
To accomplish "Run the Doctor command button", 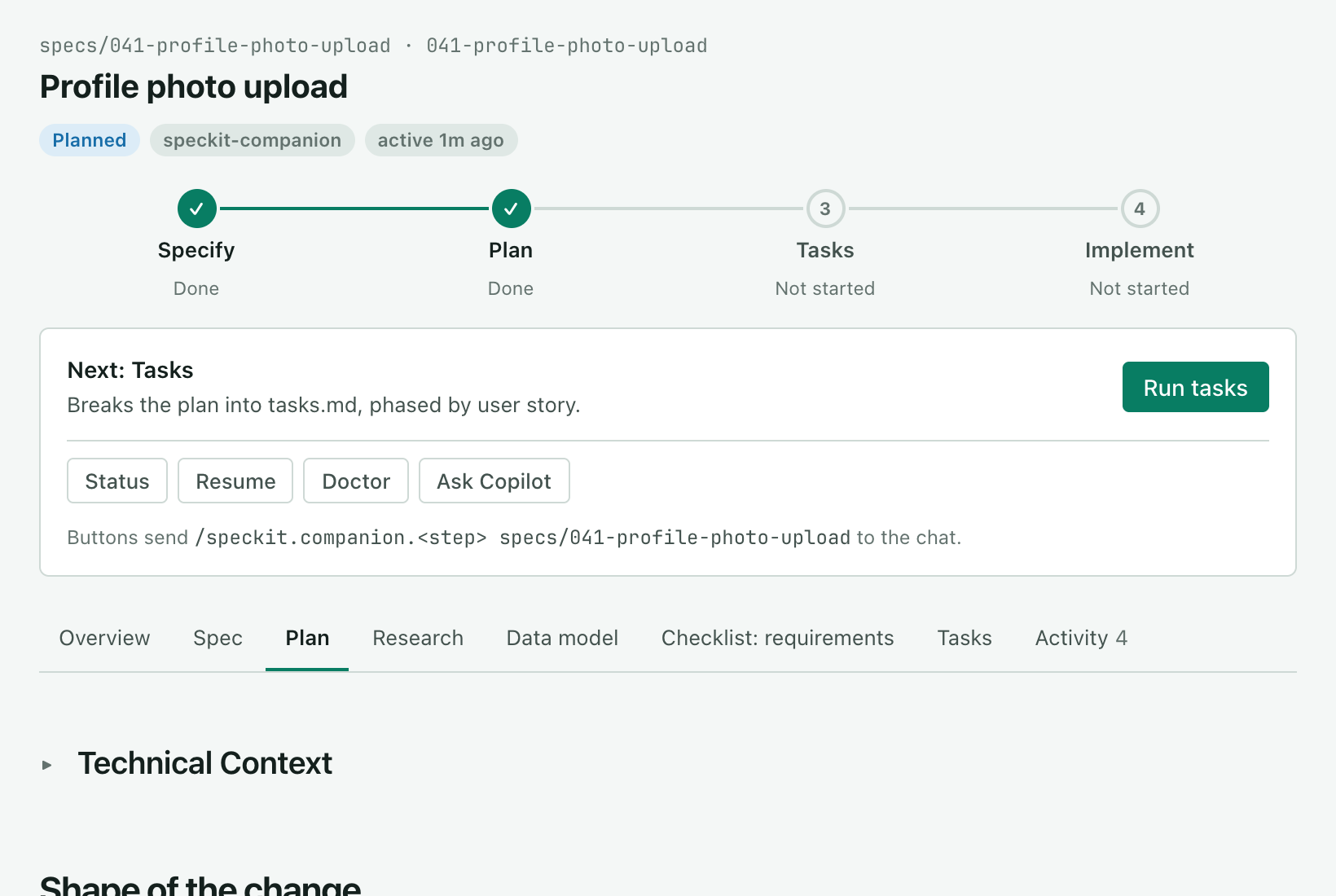I will click(356, 481).
